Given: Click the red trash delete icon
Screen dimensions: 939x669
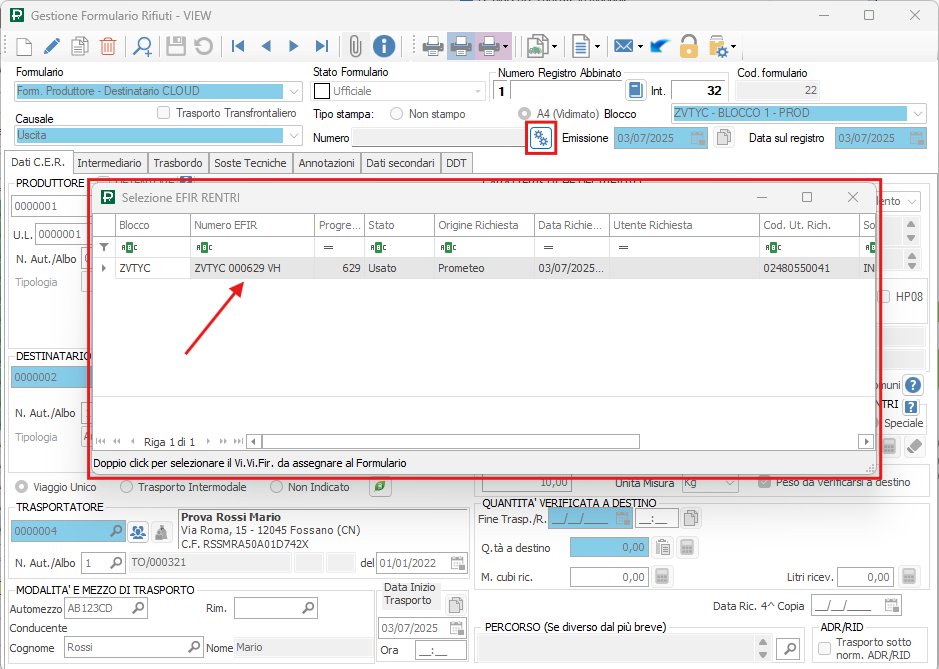Looking at the screenshot, I should pyautogui.click(x=108, y=46).
